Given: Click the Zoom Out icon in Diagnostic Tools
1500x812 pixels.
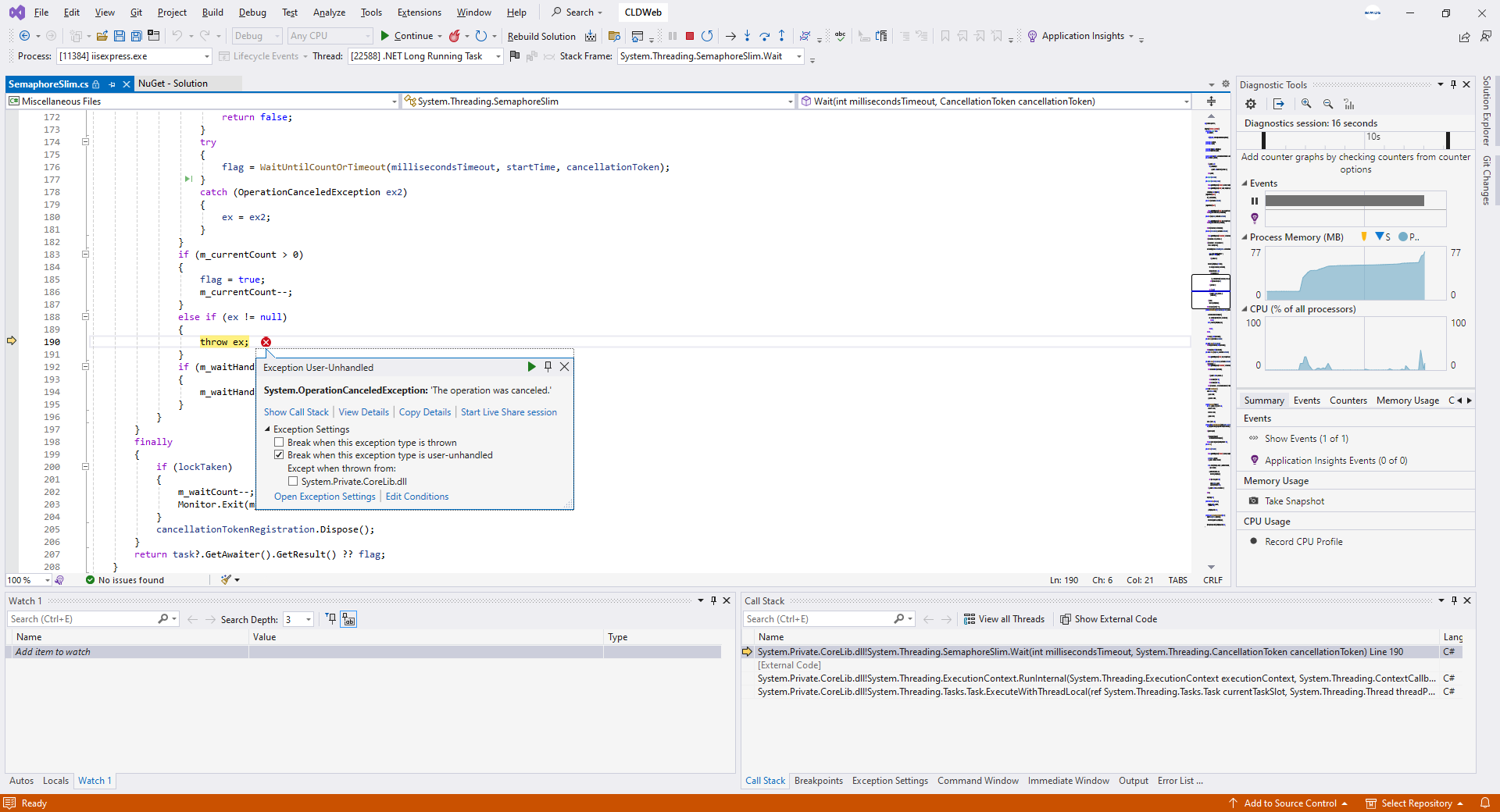Looking at the screenshot, I should 1328,104.
